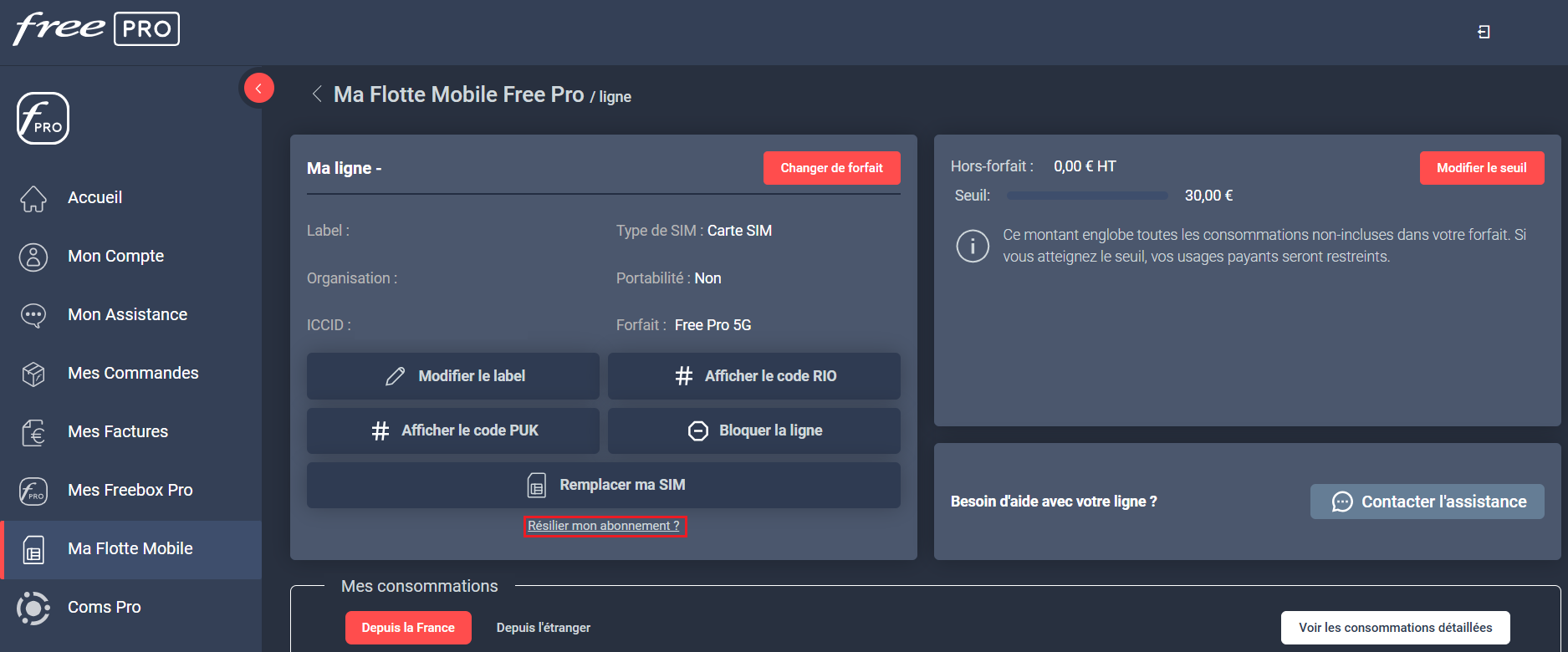Click the Afficher le code RIO text
Viewport: 1568px width, 652px height.
(770, 376)
